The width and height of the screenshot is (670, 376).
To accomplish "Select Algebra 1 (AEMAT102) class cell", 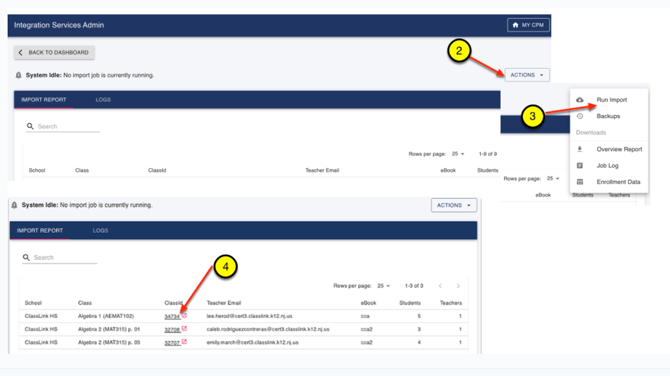I will pos(106,316).
